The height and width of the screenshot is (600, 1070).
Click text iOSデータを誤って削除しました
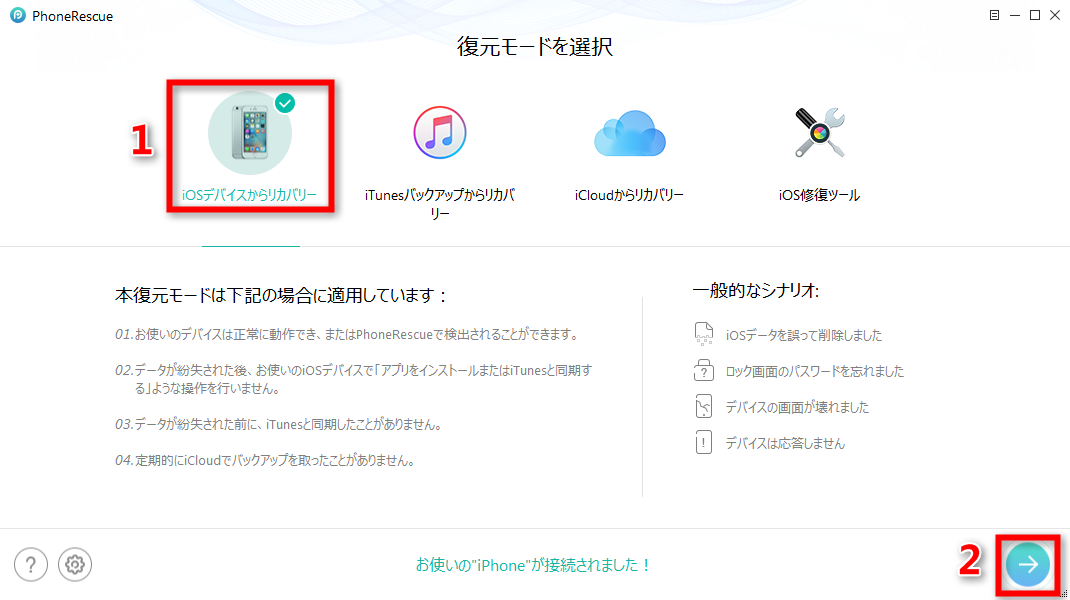803,335
